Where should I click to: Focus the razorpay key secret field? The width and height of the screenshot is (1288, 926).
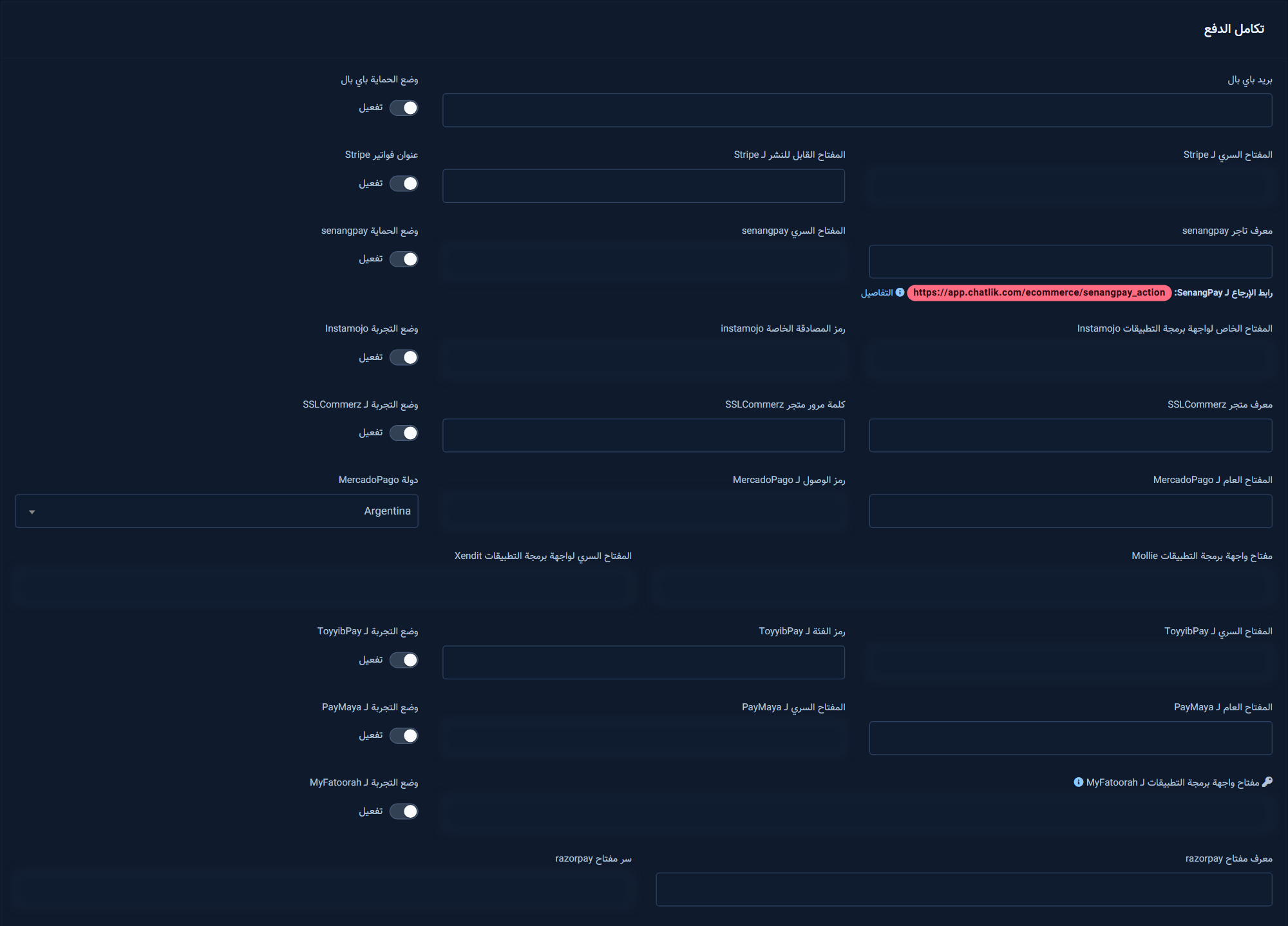324,889
